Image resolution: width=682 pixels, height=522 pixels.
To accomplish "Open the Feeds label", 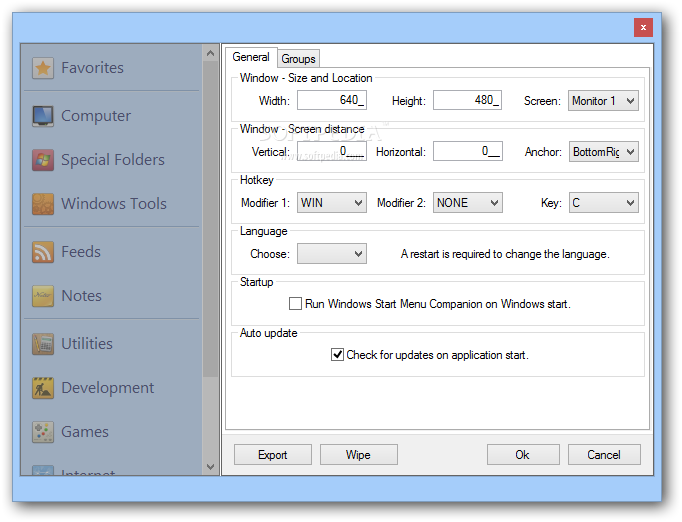I will pos(81,252).
